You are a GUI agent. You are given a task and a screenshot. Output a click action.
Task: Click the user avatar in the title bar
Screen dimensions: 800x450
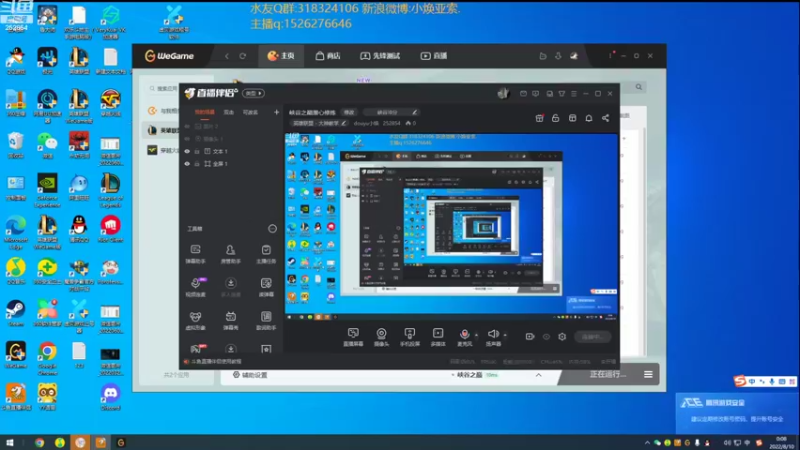[x=503, y=93]
